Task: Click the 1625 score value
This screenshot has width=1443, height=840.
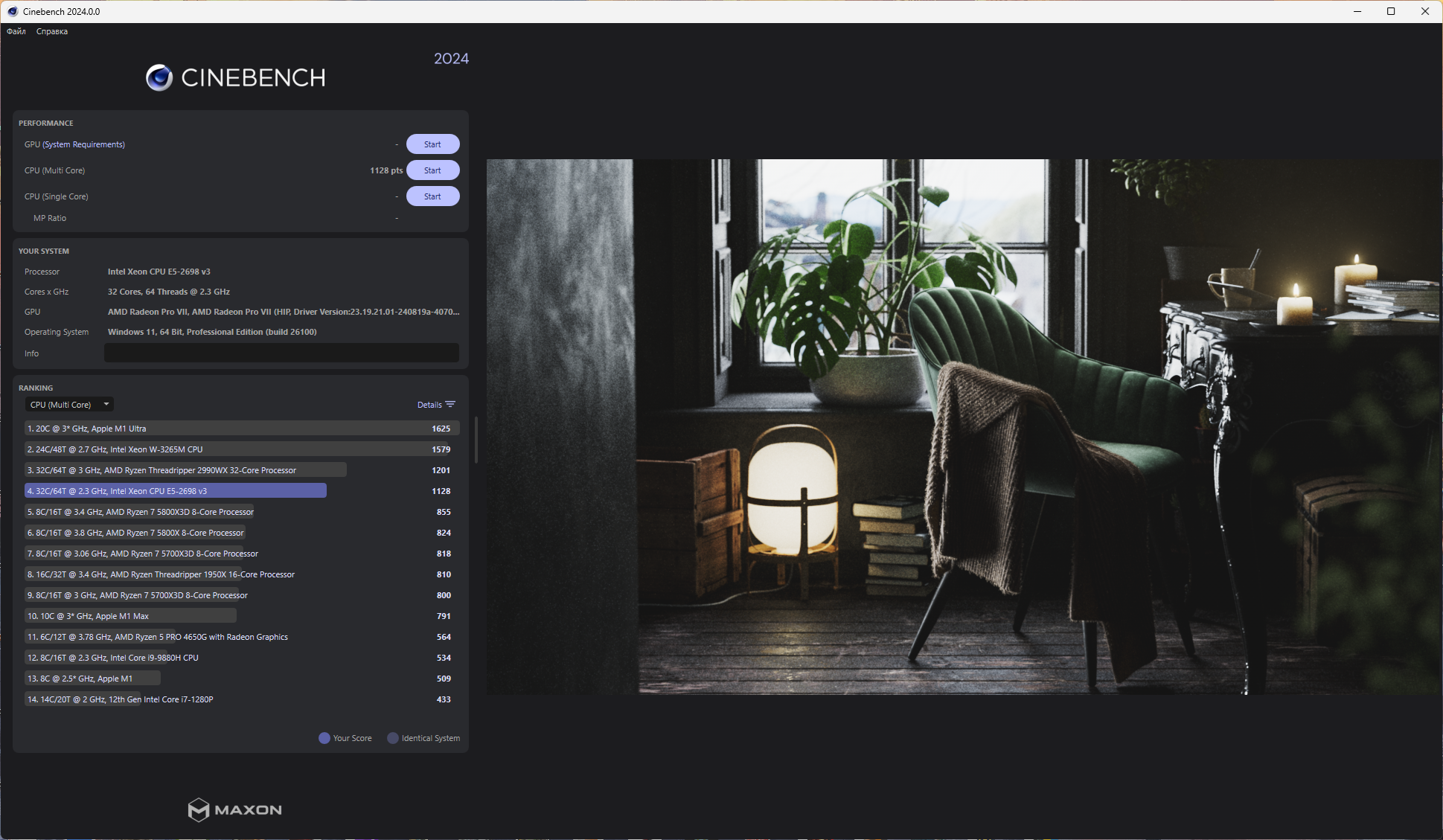Action: click(x=441, y=429)
